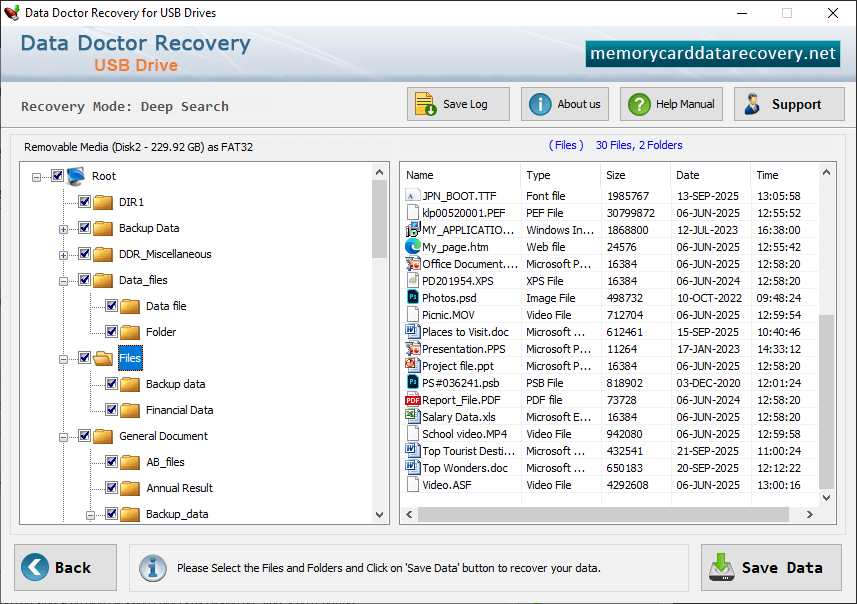Click the Photos.psd Photoshop file icon
The height and width of the screenshot is (604, 857).
tap(412, 297)
